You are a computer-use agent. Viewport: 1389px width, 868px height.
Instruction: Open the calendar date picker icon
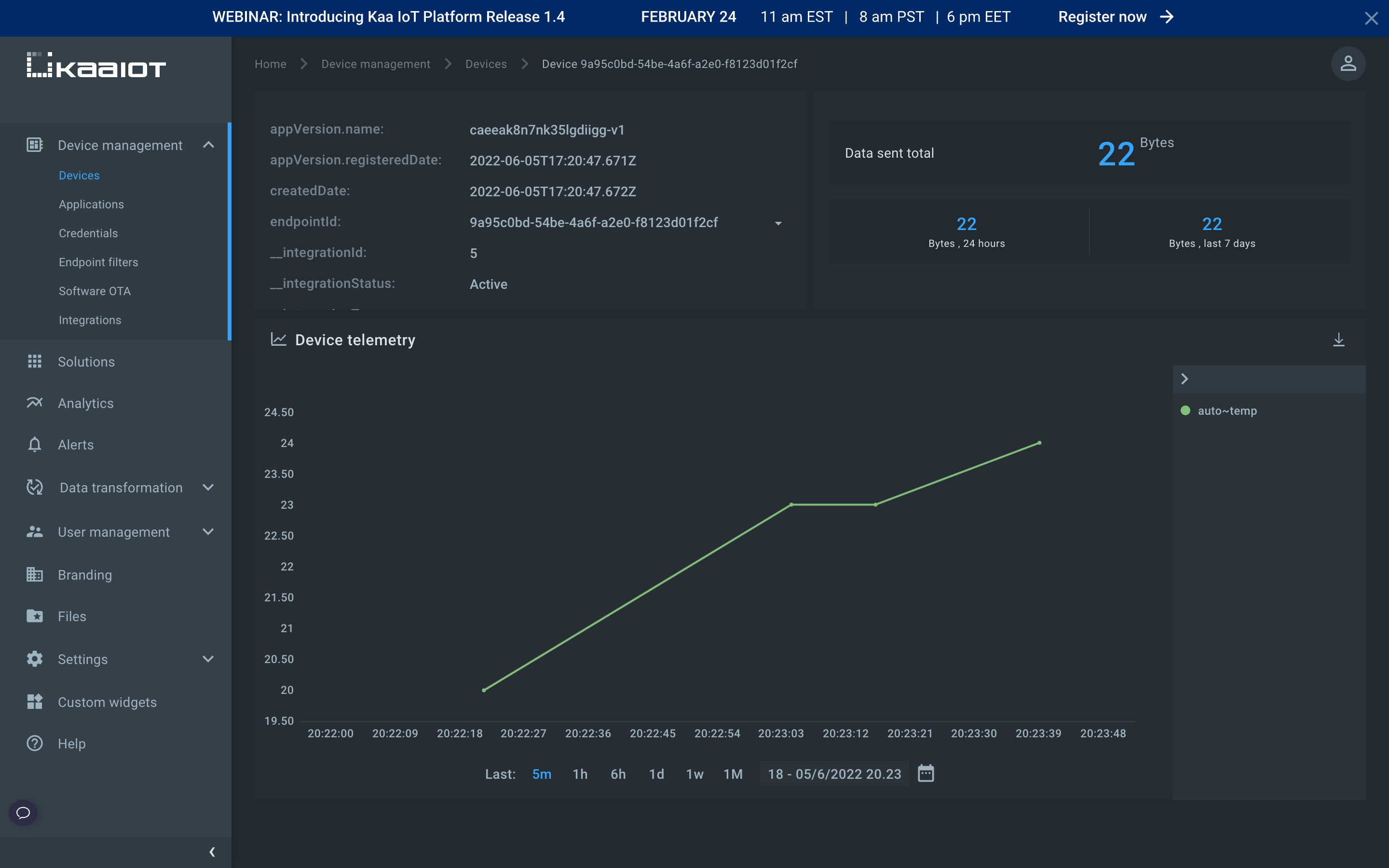pyautogui.click(x=925, y=773)
